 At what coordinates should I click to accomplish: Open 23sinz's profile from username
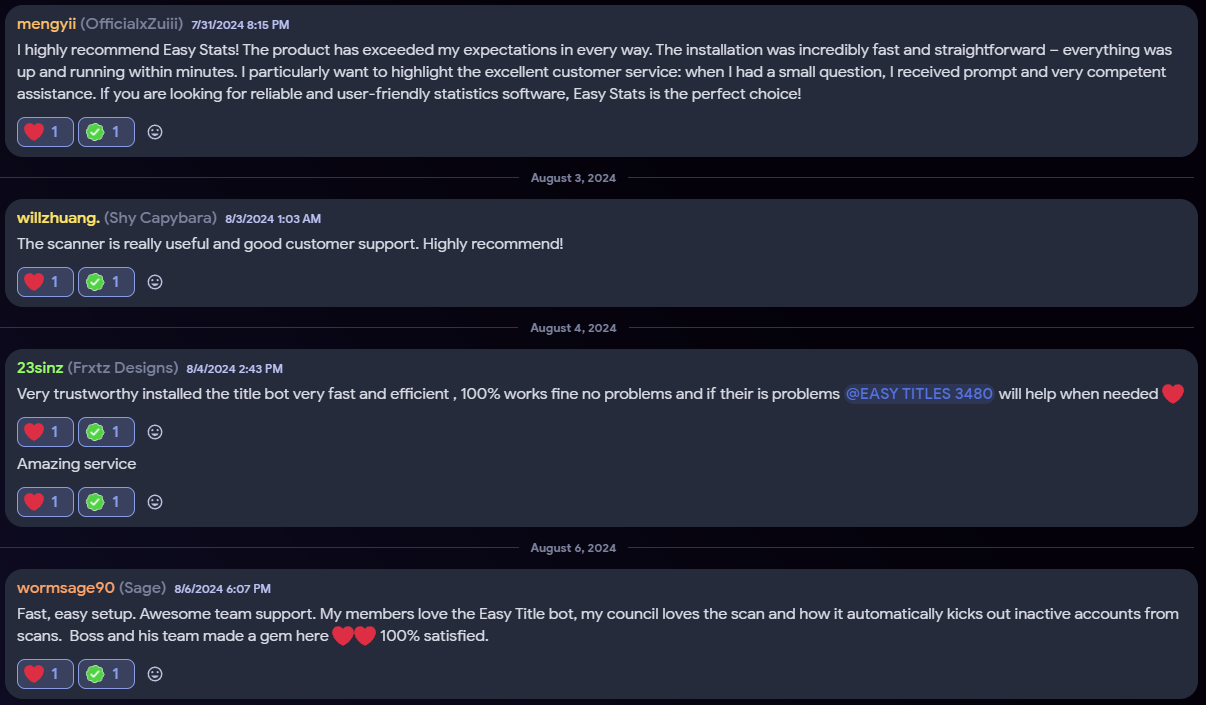click(x=40, y=368)
